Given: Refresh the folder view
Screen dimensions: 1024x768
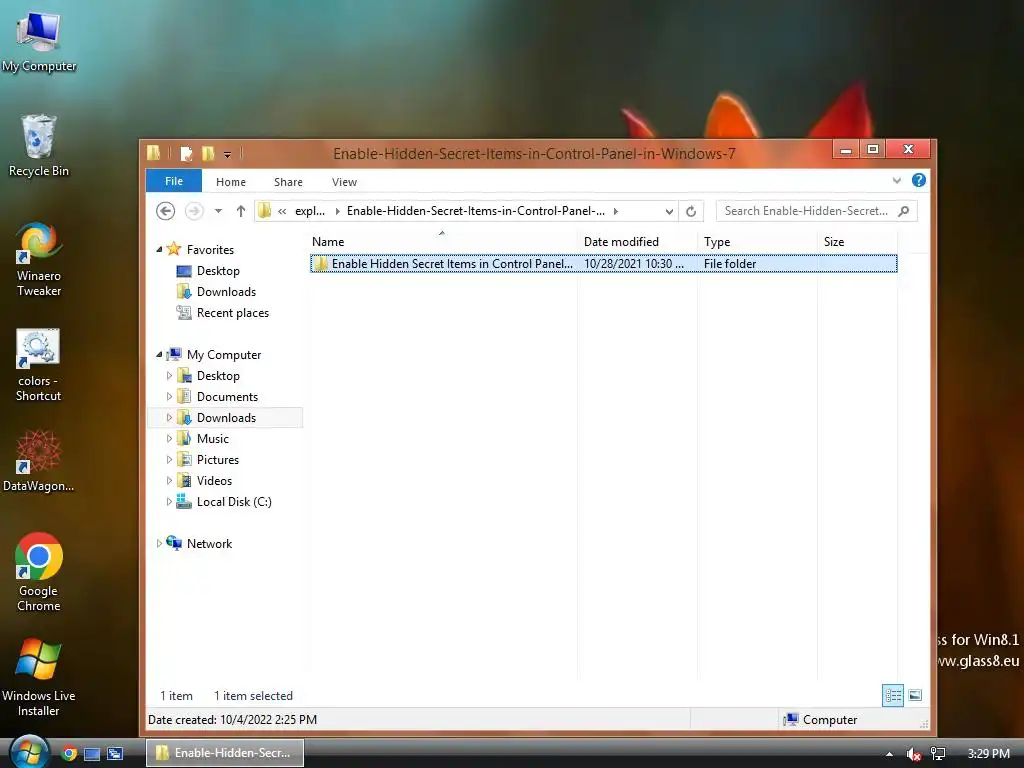Looking at the screenshot, I should point(691,211).
